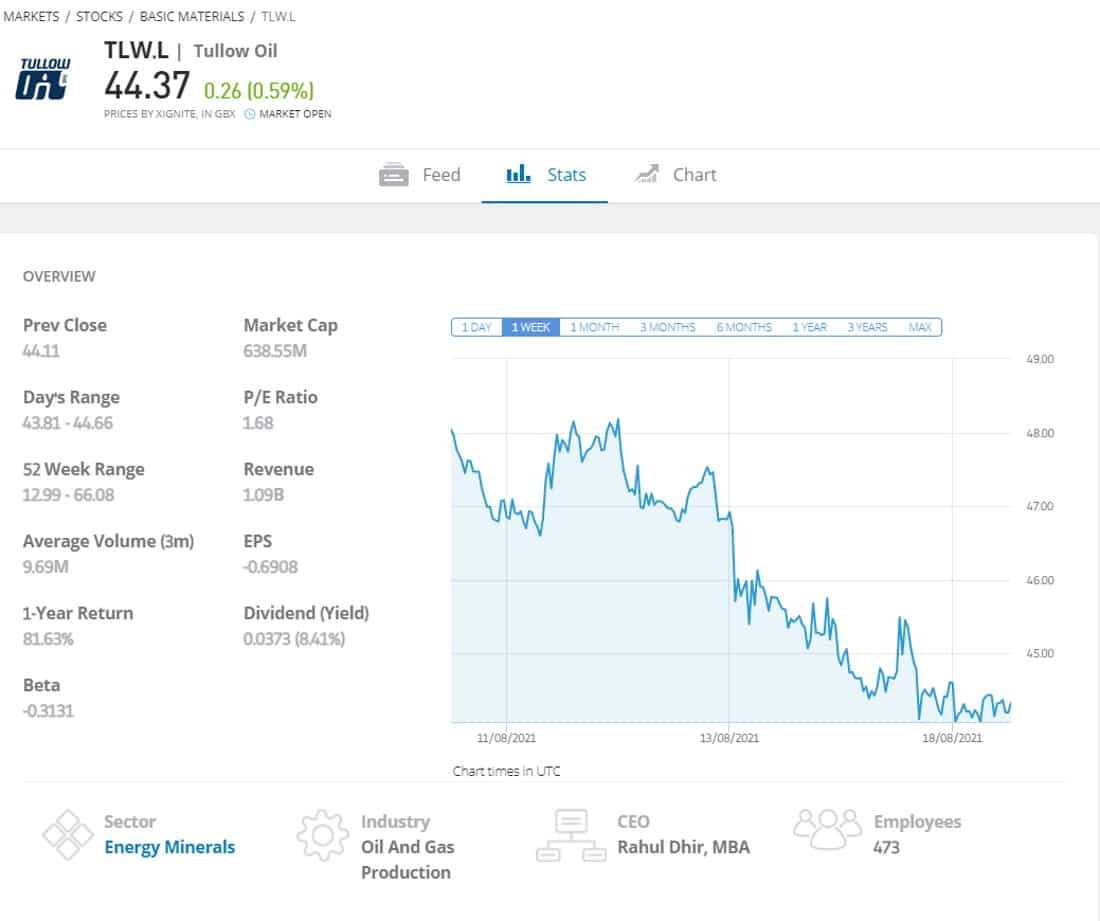Click the 0.26 (0.59%) price change

259,90
